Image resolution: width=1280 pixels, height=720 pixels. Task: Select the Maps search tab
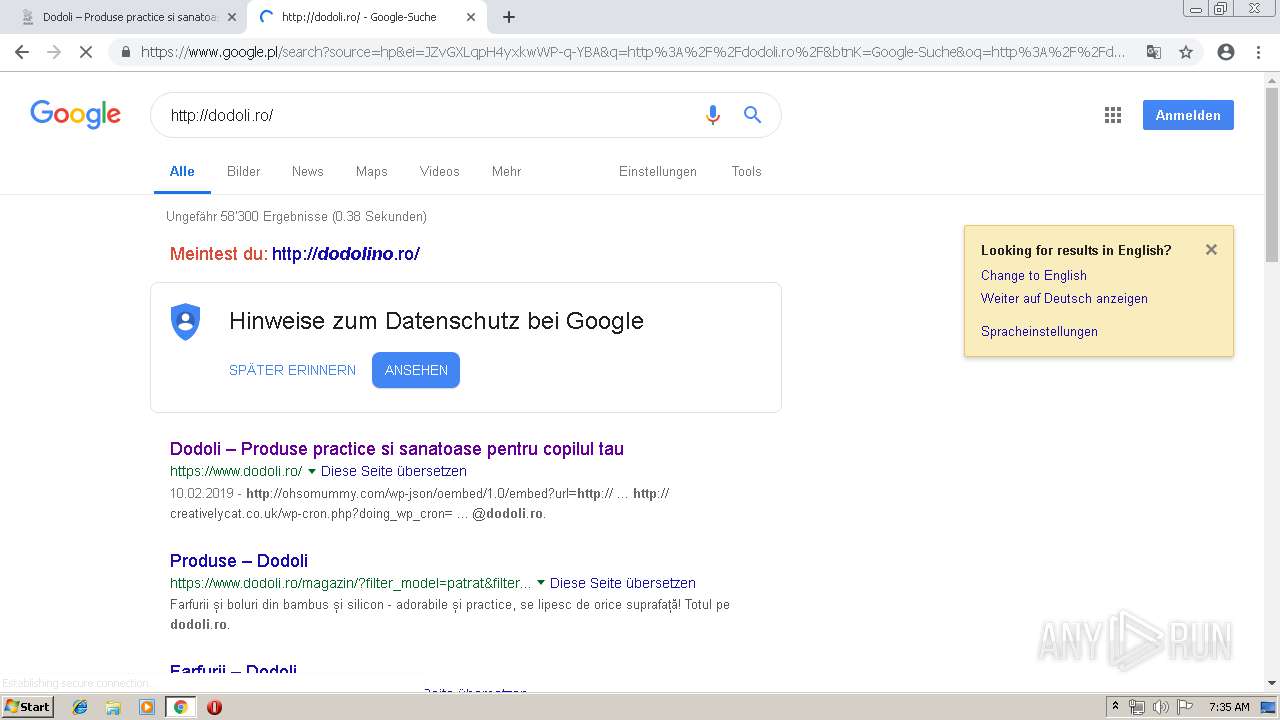click(371, 171)
